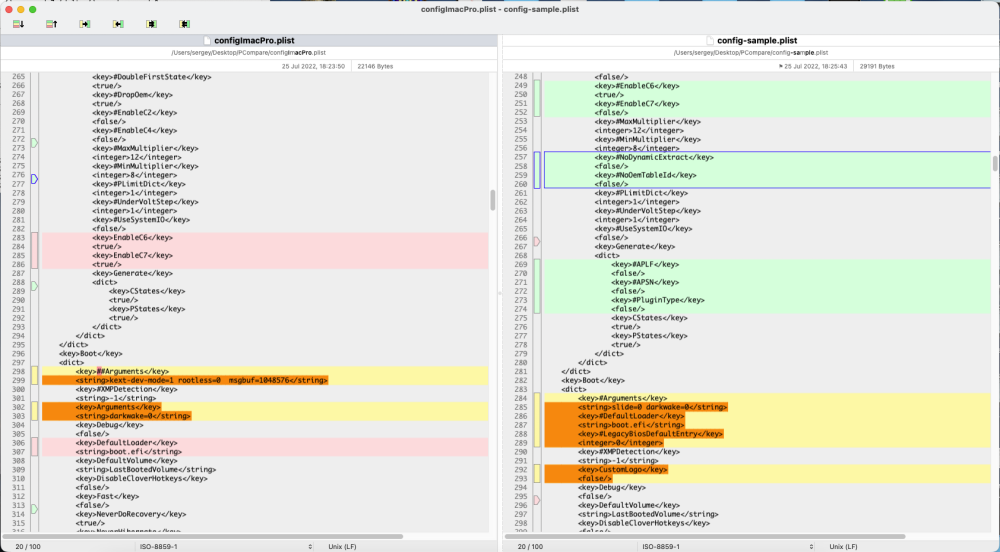This screenshot has height=552, width=1000.
Task: Copy all differences to the left
Action: (x=184, y=24)
